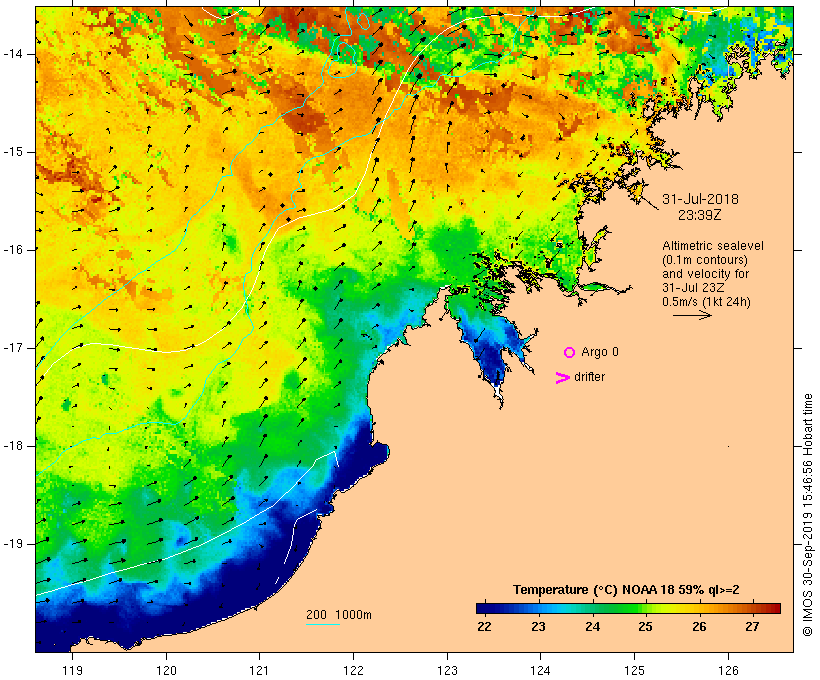Click the cyan 200m depth contour legend line
Screen dimensions: 820x680
click(x=323, y=624)
